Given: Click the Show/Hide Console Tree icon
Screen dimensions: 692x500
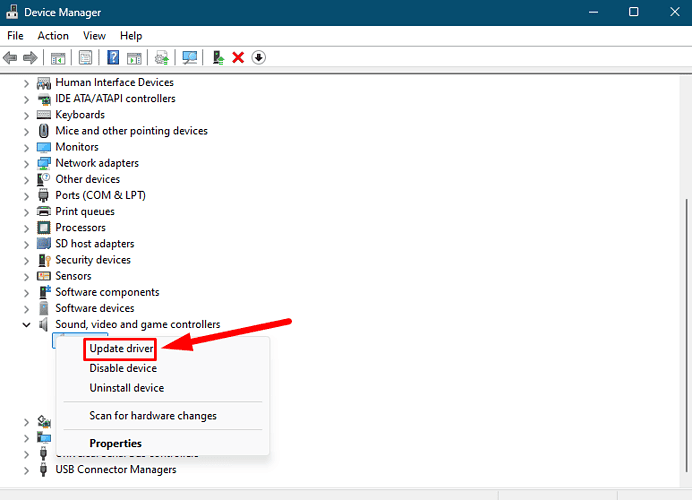Looking at the screenshot, I should (x=59, y=57).
